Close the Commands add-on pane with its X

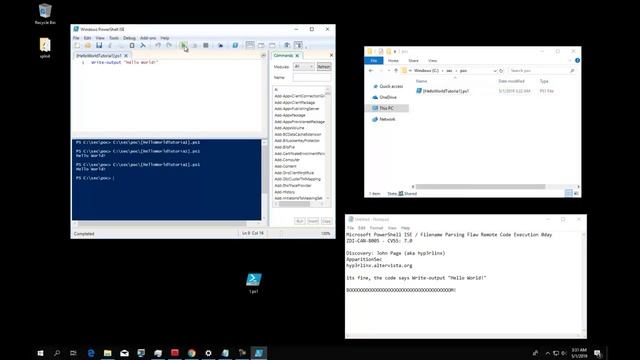331,55
